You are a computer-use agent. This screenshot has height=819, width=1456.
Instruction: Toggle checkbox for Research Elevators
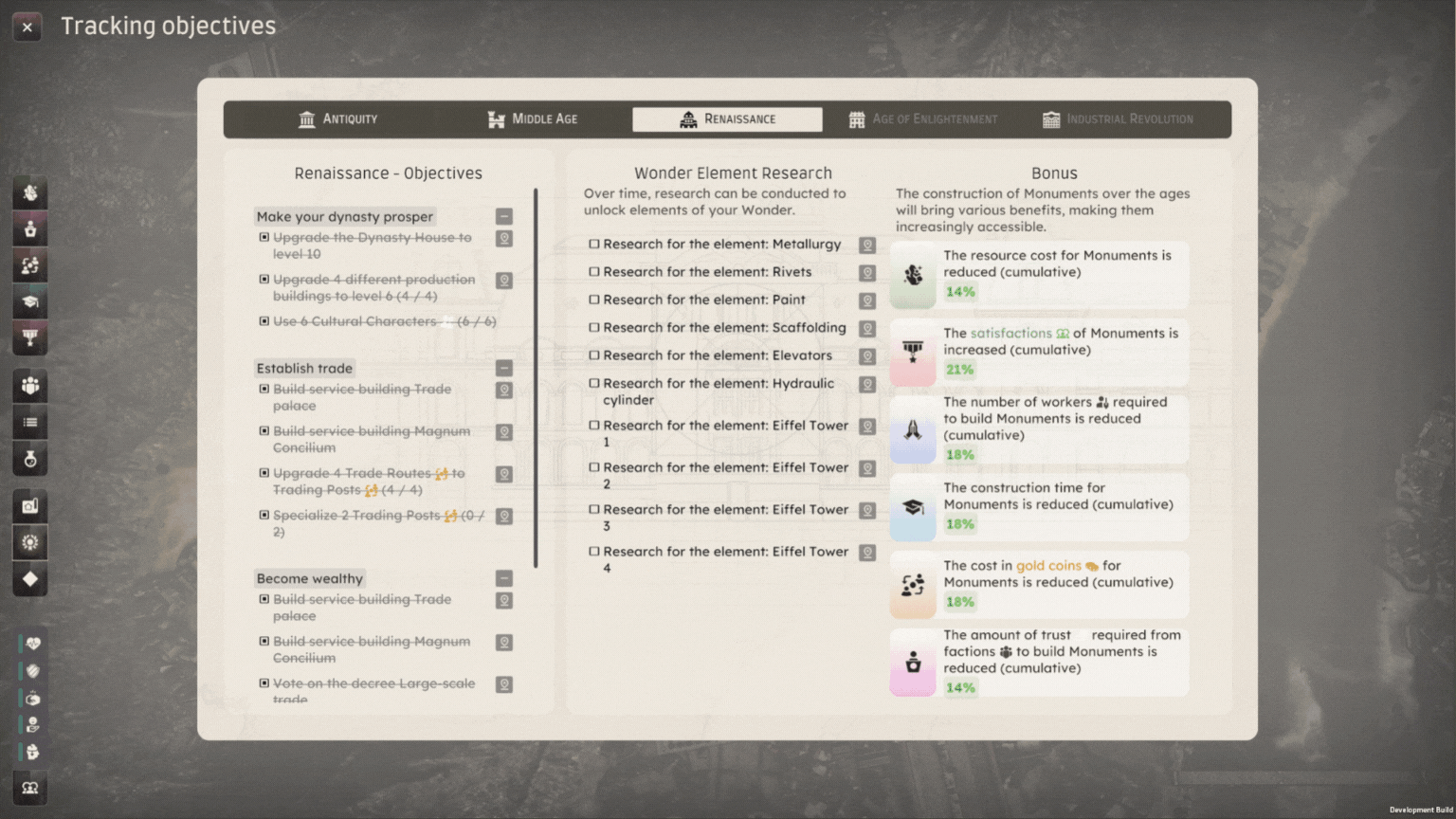click(594, 355)
